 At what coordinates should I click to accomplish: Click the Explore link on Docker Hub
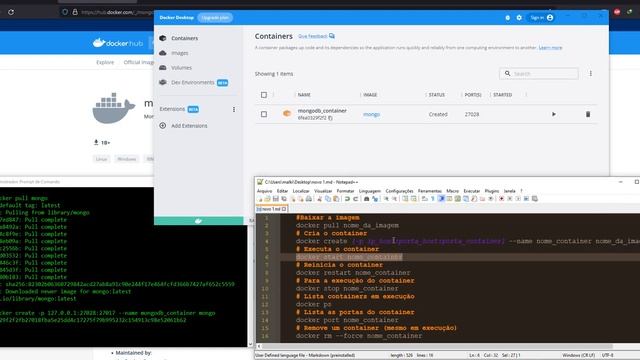[x=105, y=62]
